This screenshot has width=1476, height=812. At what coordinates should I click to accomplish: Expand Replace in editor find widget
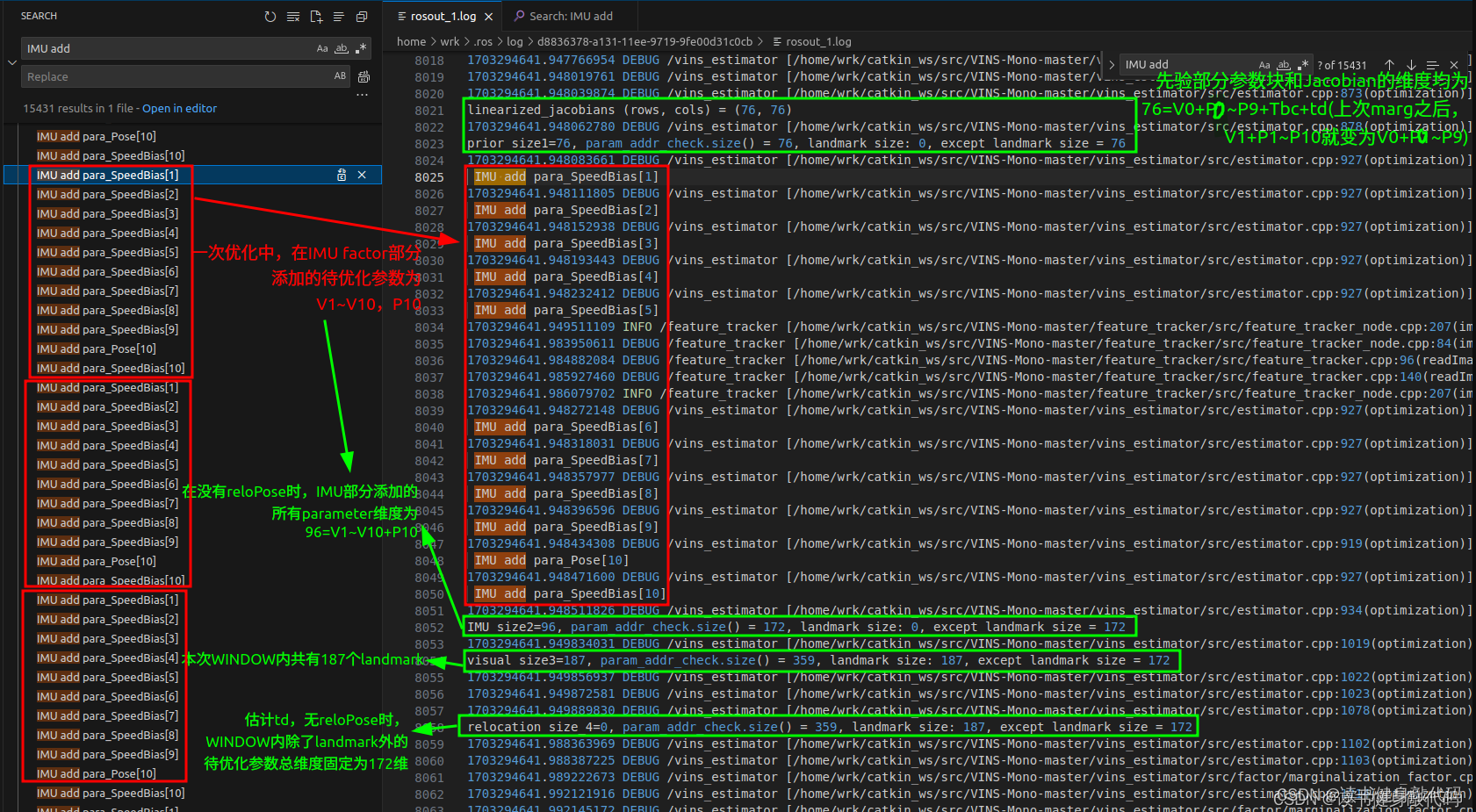(x=1111, y=65)
